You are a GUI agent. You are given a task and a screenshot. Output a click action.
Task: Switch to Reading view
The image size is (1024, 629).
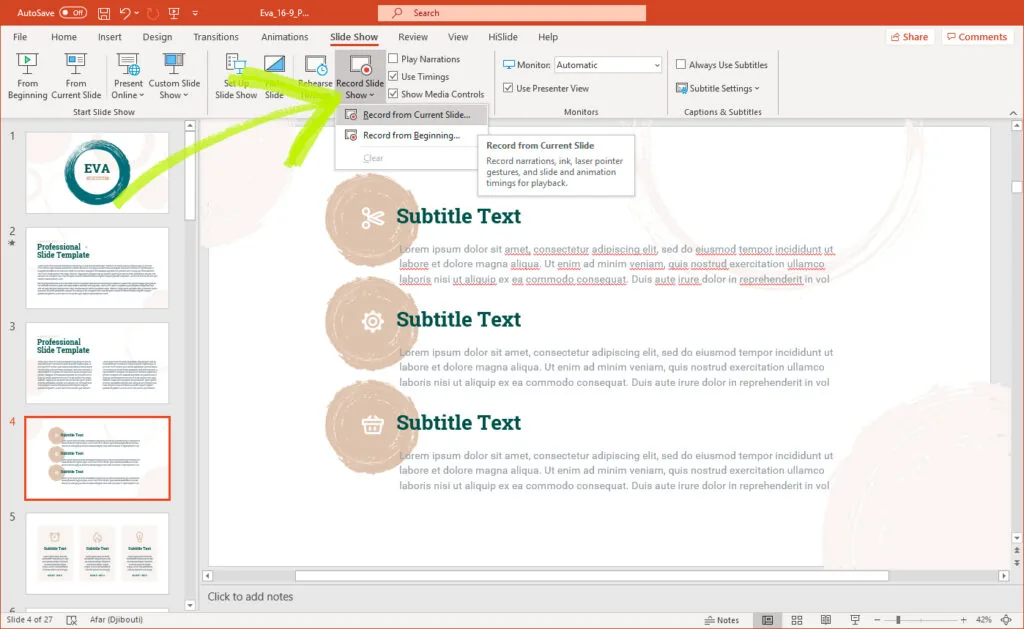825,620
